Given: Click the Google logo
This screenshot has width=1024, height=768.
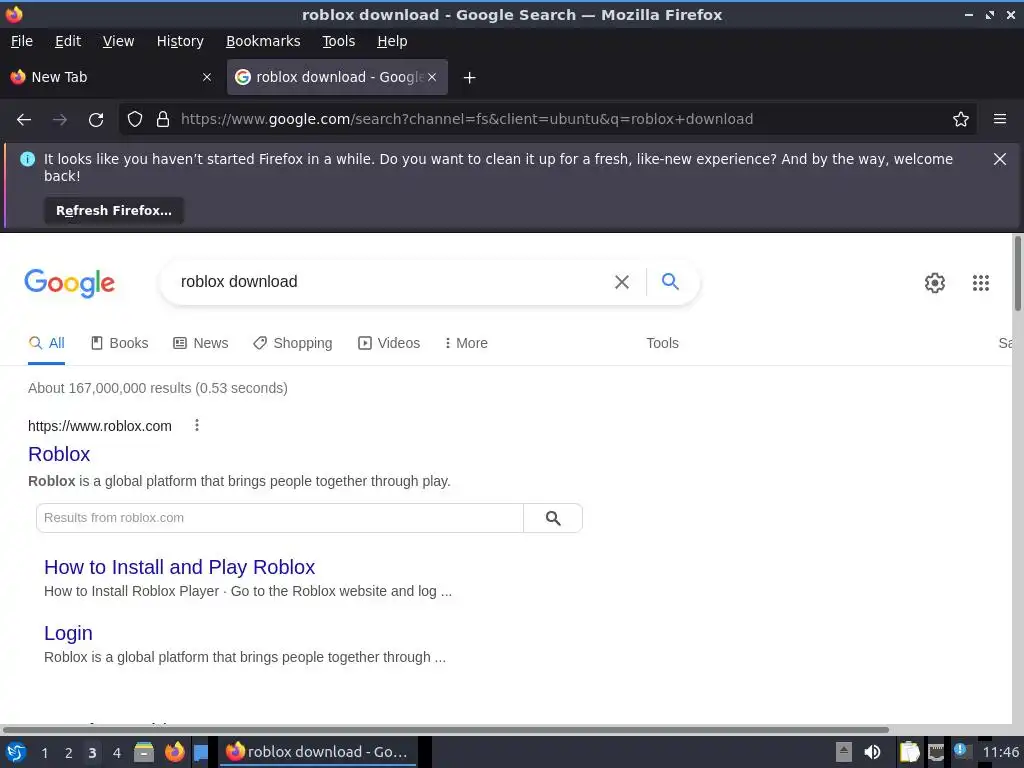Looking at the screenshot, I should point(70,283).
